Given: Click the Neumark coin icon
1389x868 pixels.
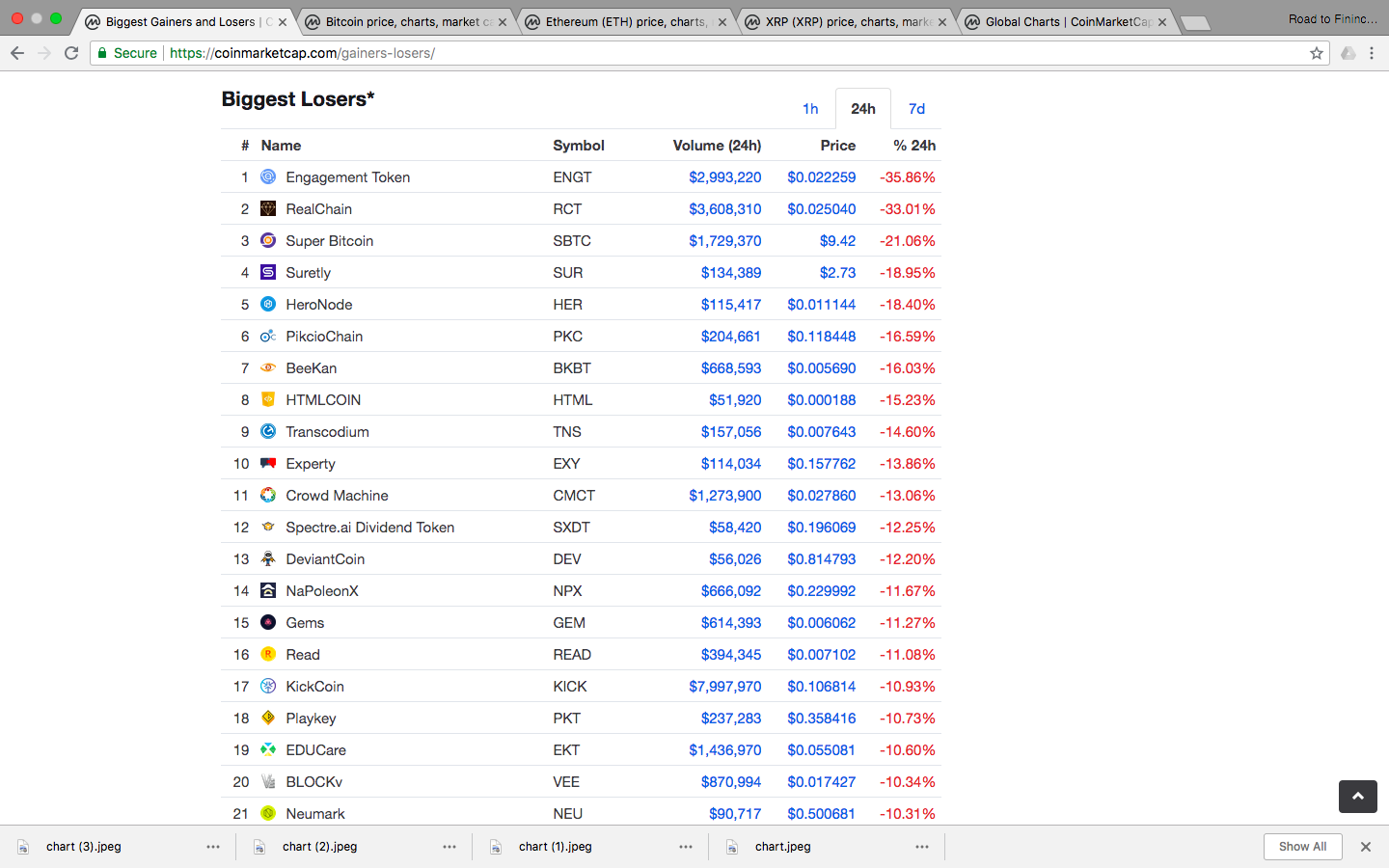Looking at the screenshot, I should tap(268, 813).
